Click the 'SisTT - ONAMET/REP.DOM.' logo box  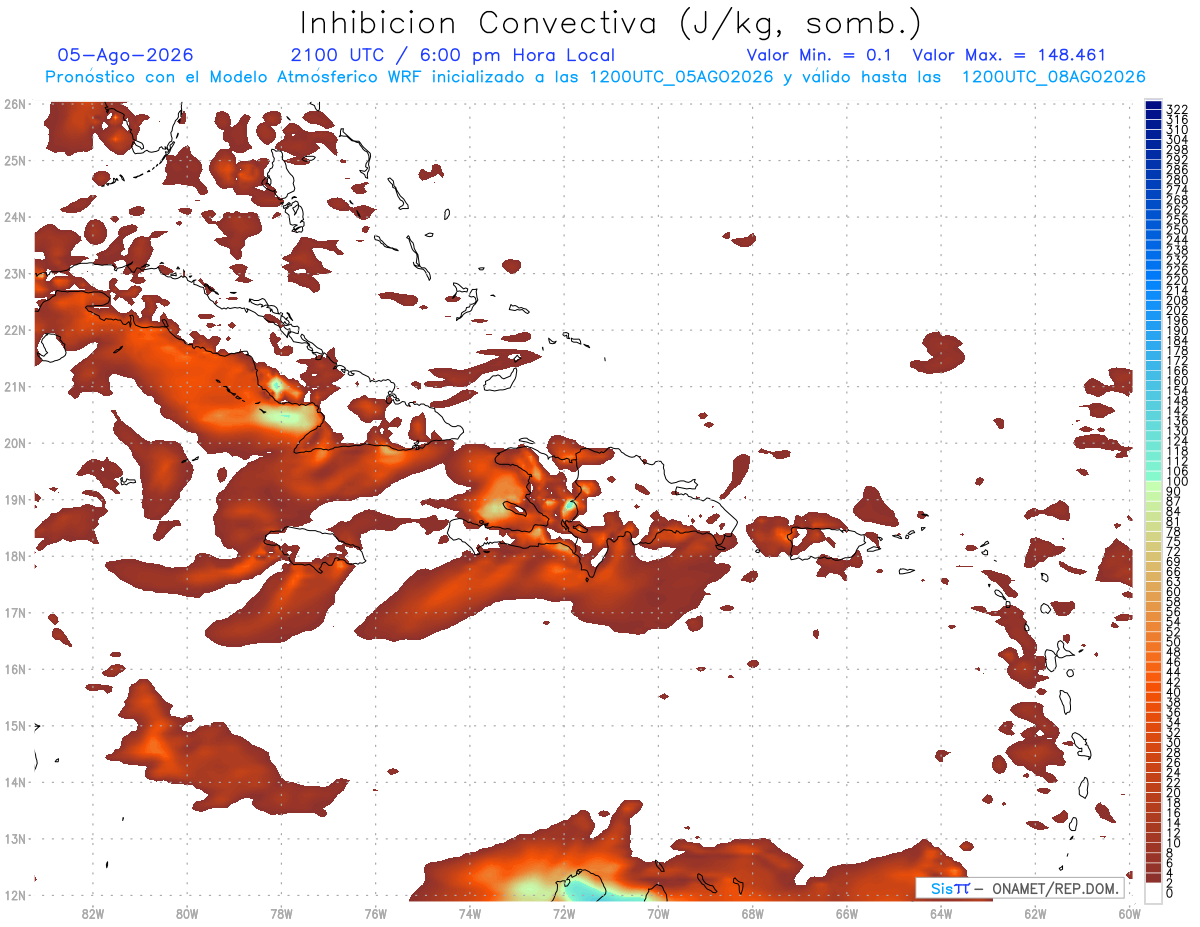click(x=1019, y=888)
